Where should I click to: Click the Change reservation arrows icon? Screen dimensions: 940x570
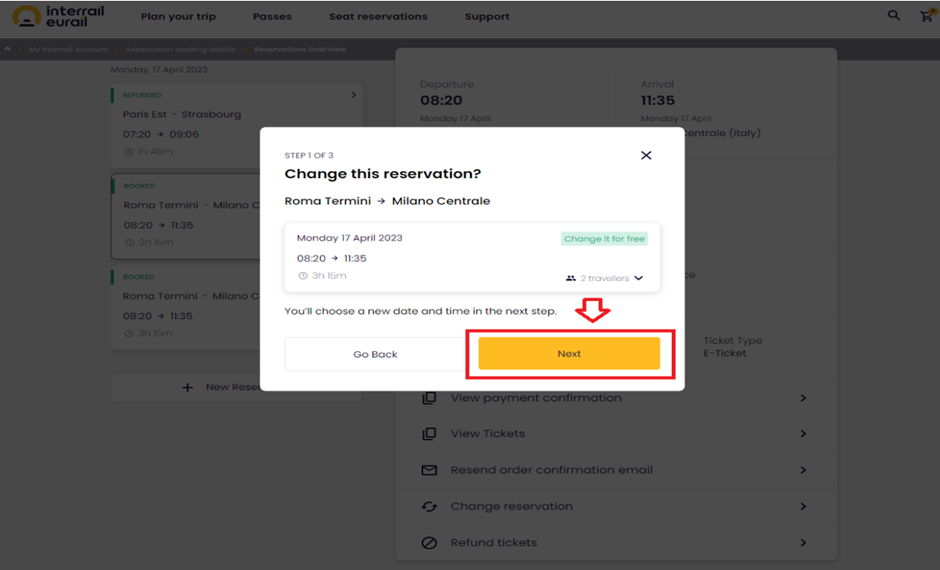pos(429,506)
